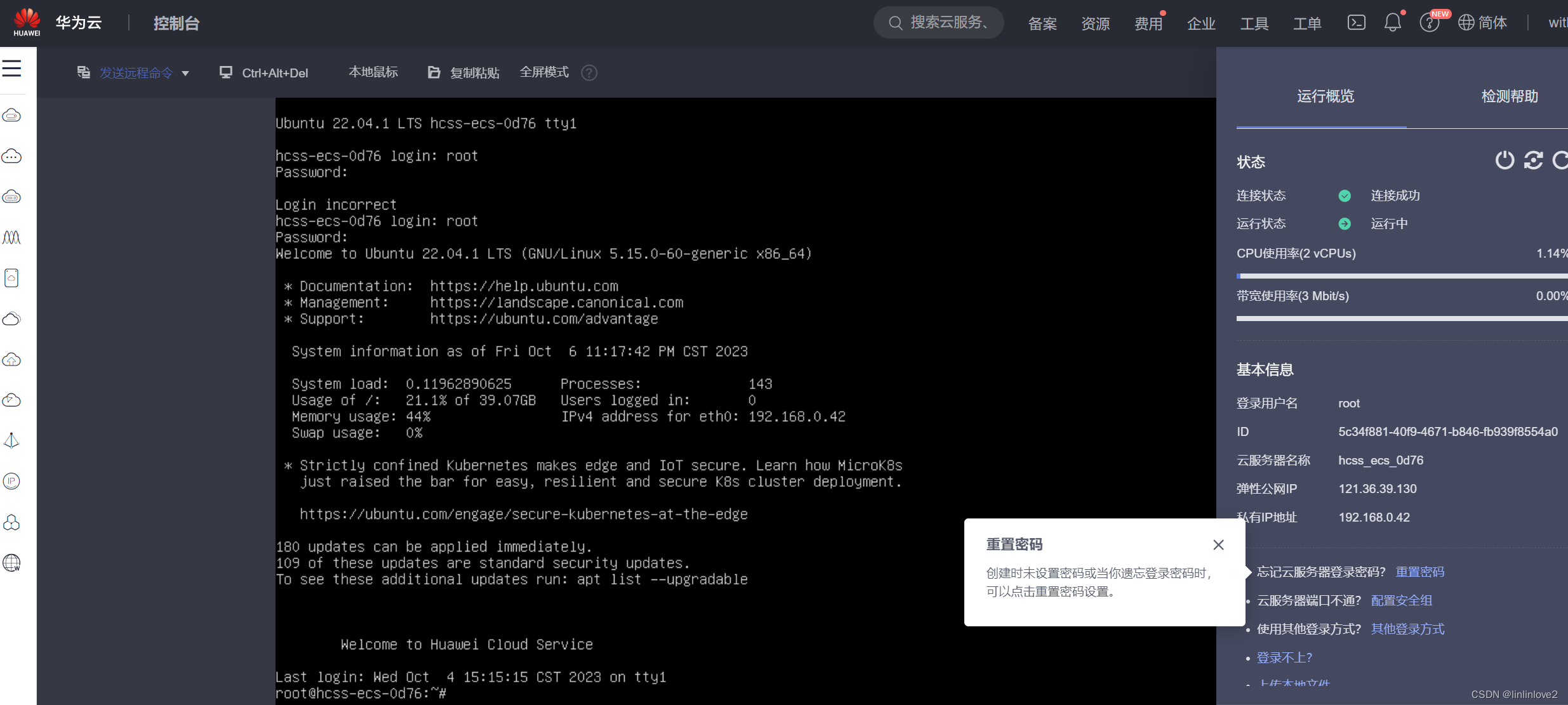Image resolution: width=1568 pixels, height=705 pixels.
Task: Click the sailboat-shaped sidebar icon
Action: point(11,440)
